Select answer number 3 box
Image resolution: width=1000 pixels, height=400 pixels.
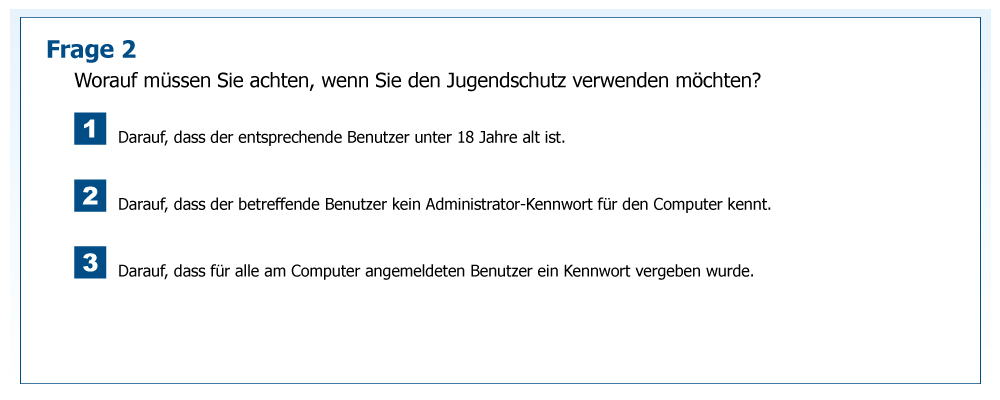[x=90, y=263]
